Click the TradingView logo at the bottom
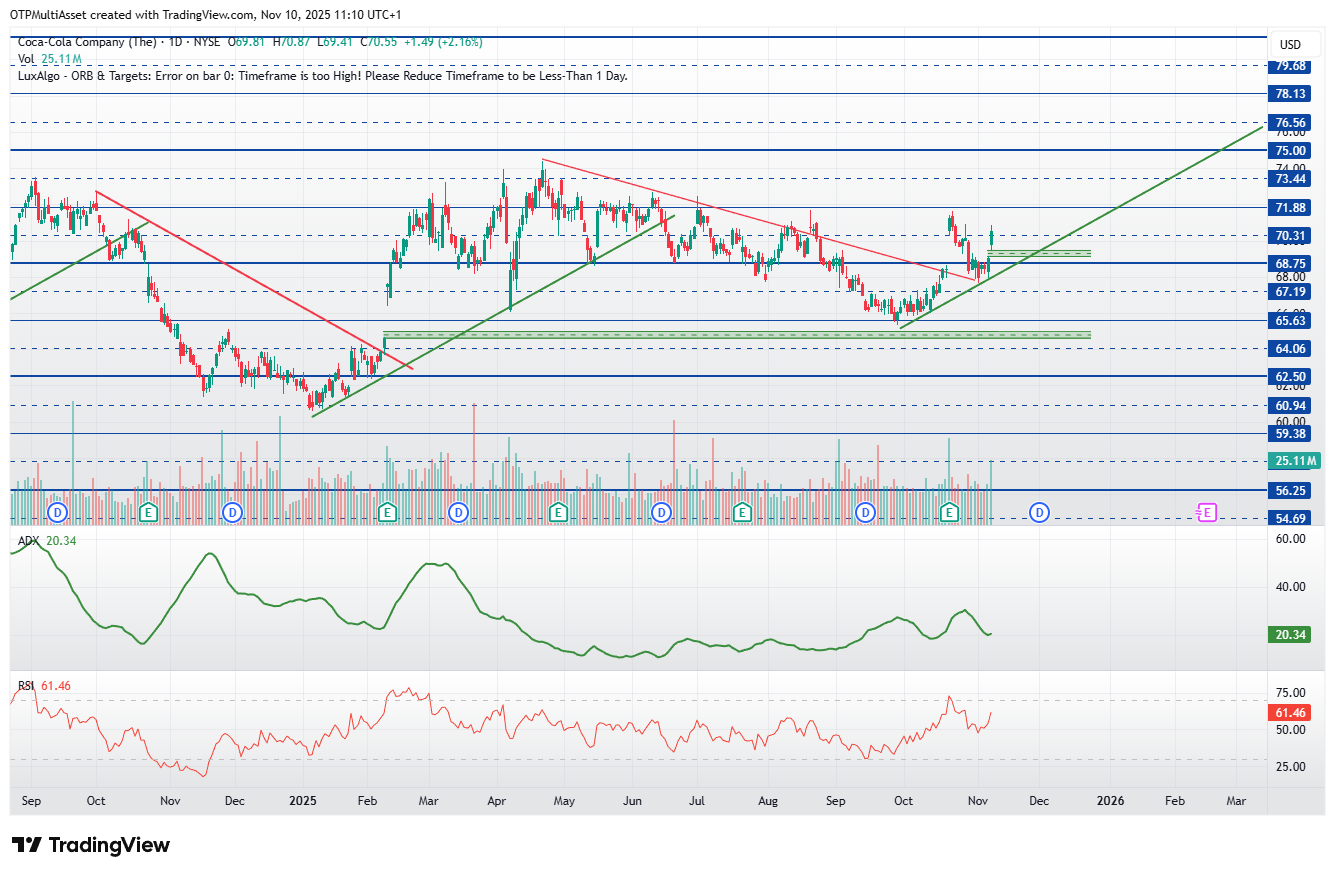 click(91, 845)
